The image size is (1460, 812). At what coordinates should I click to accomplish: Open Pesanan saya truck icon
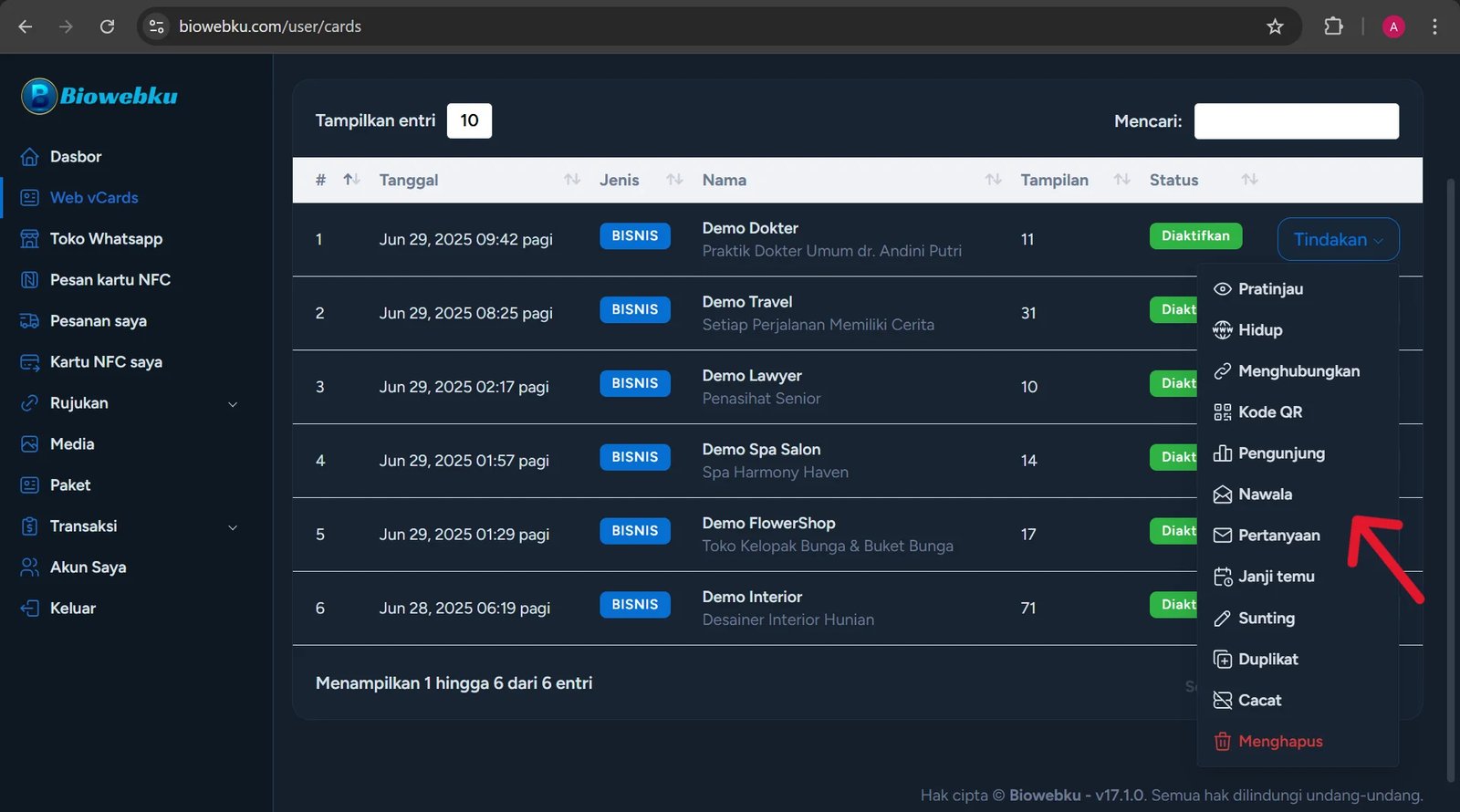(x=29, y=321)
